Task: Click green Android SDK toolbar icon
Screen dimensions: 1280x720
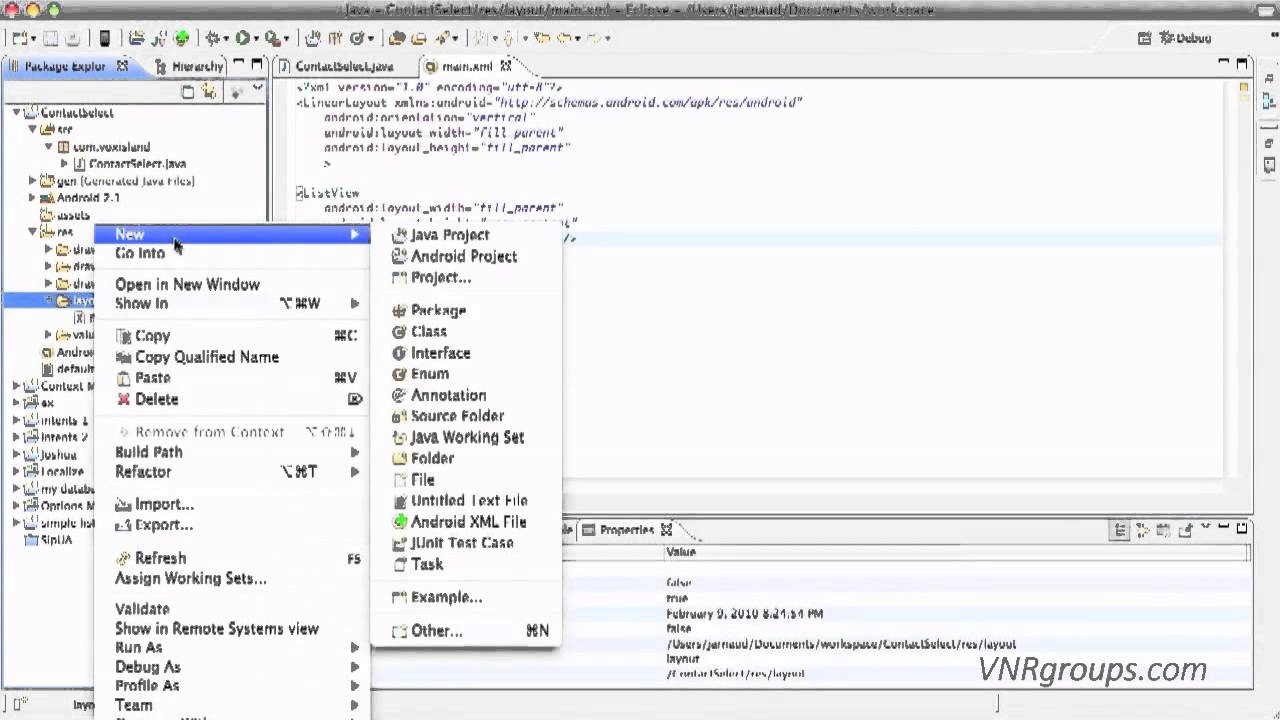Action: tap(181, 38)
